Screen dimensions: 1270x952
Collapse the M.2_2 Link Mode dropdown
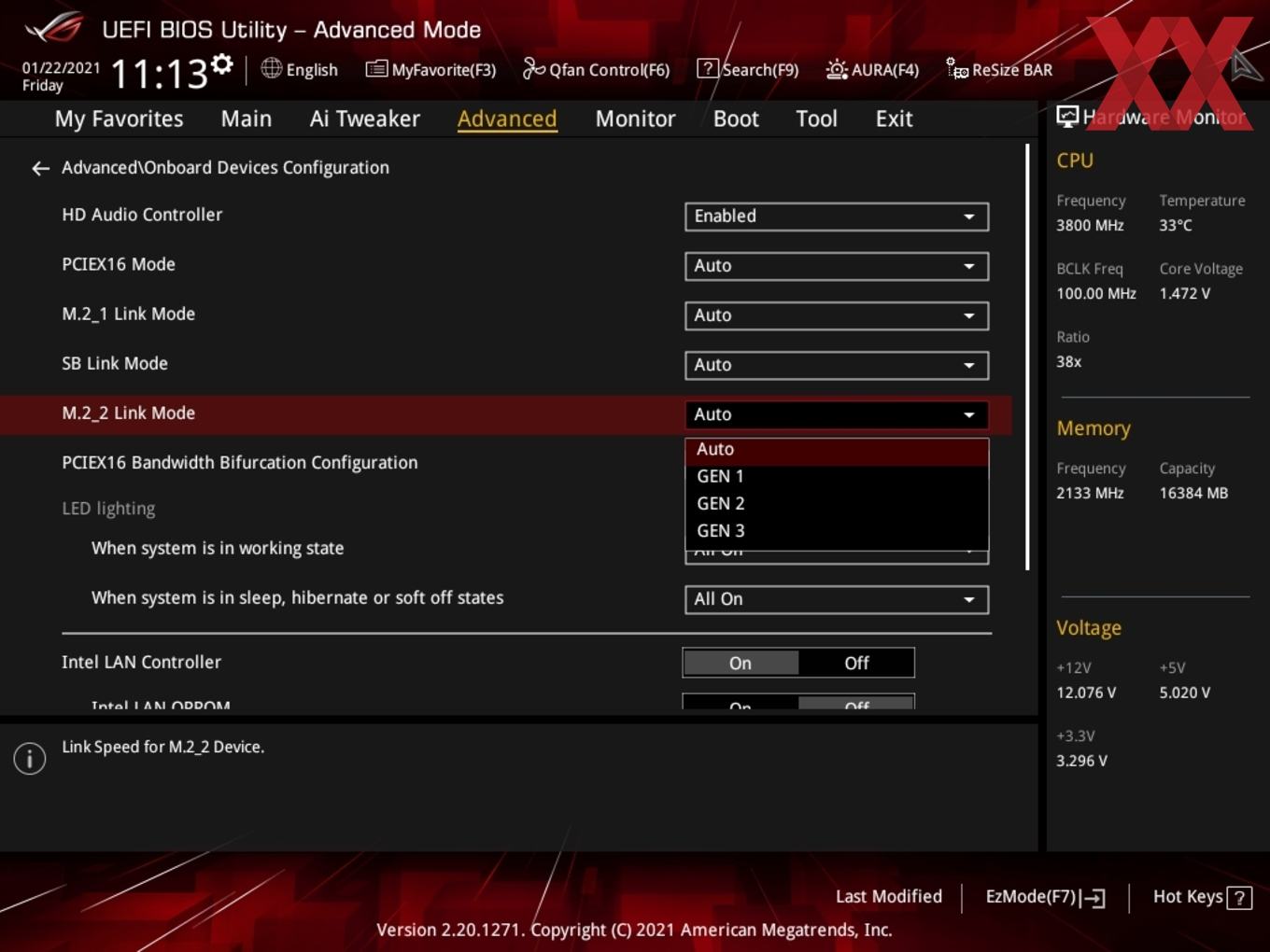837,414
